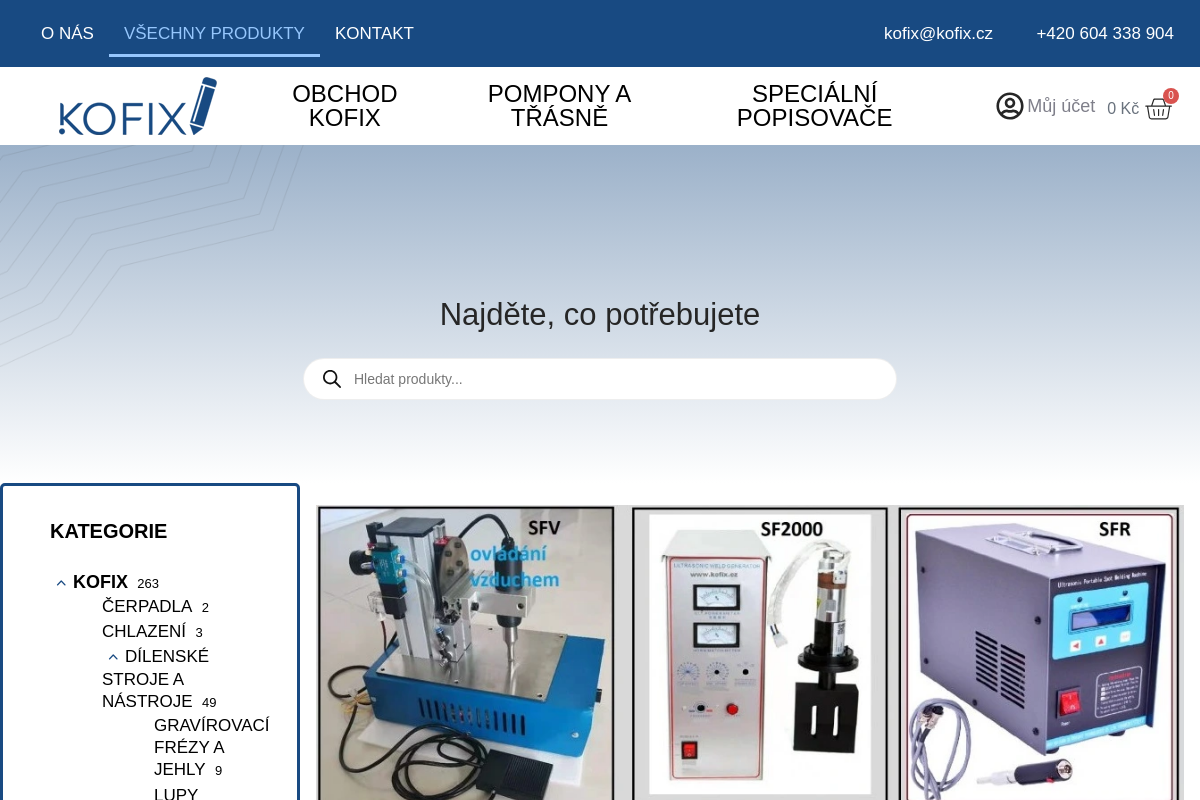Select the VŠECHNY PRODUKTY tab

click(214, 33)
